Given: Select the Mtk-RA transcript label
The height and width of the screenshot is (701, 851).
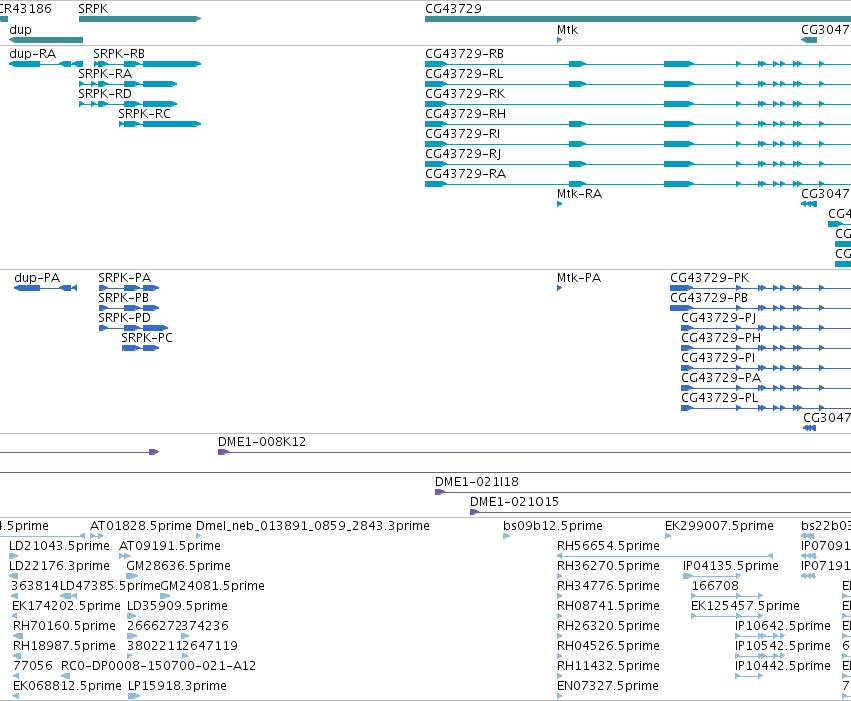Looking at the screenshot, I should [579, 194].
